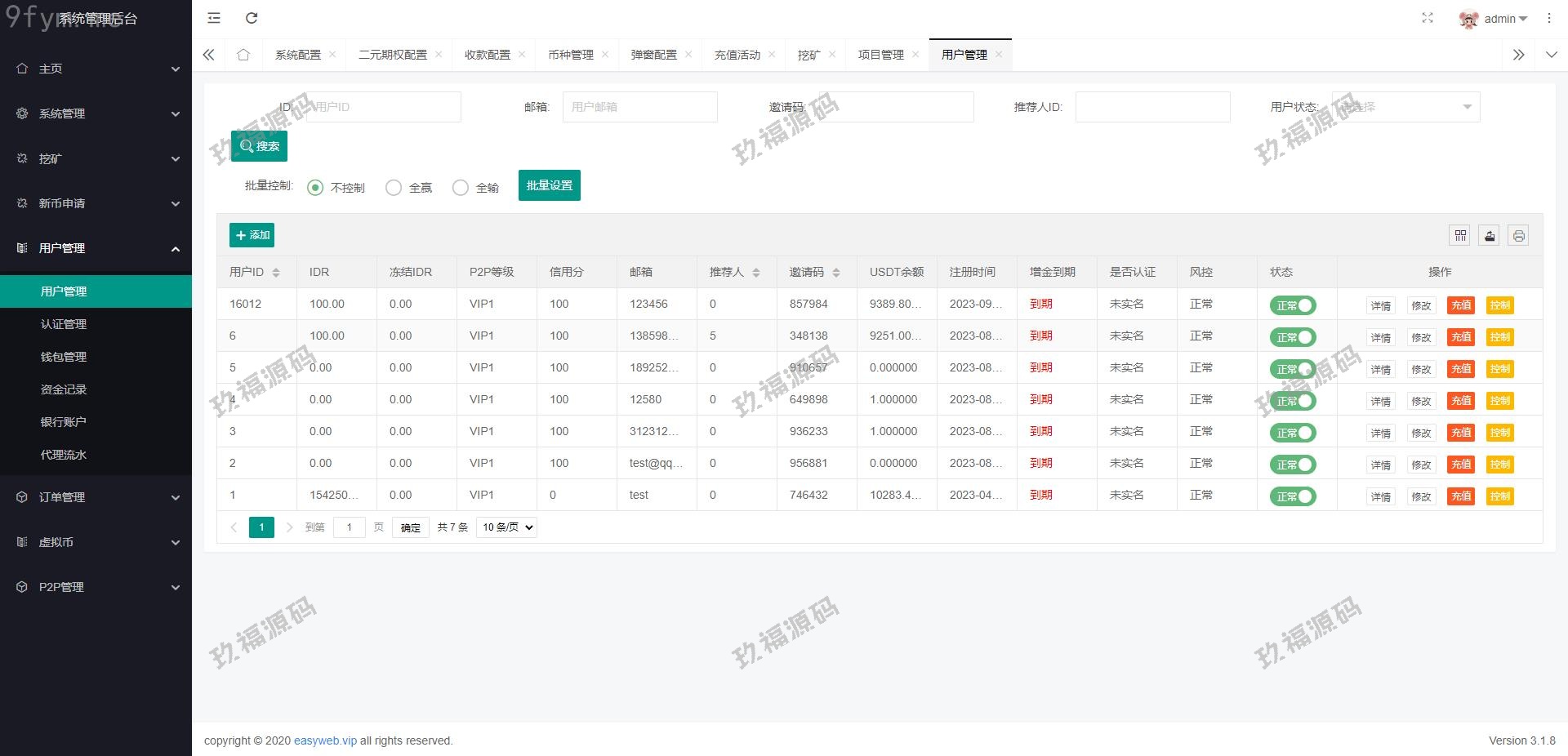Open the home tab icon
The width and height of the screenshot is (1568, 756).
pyautogui.click(x=243, y=55)
